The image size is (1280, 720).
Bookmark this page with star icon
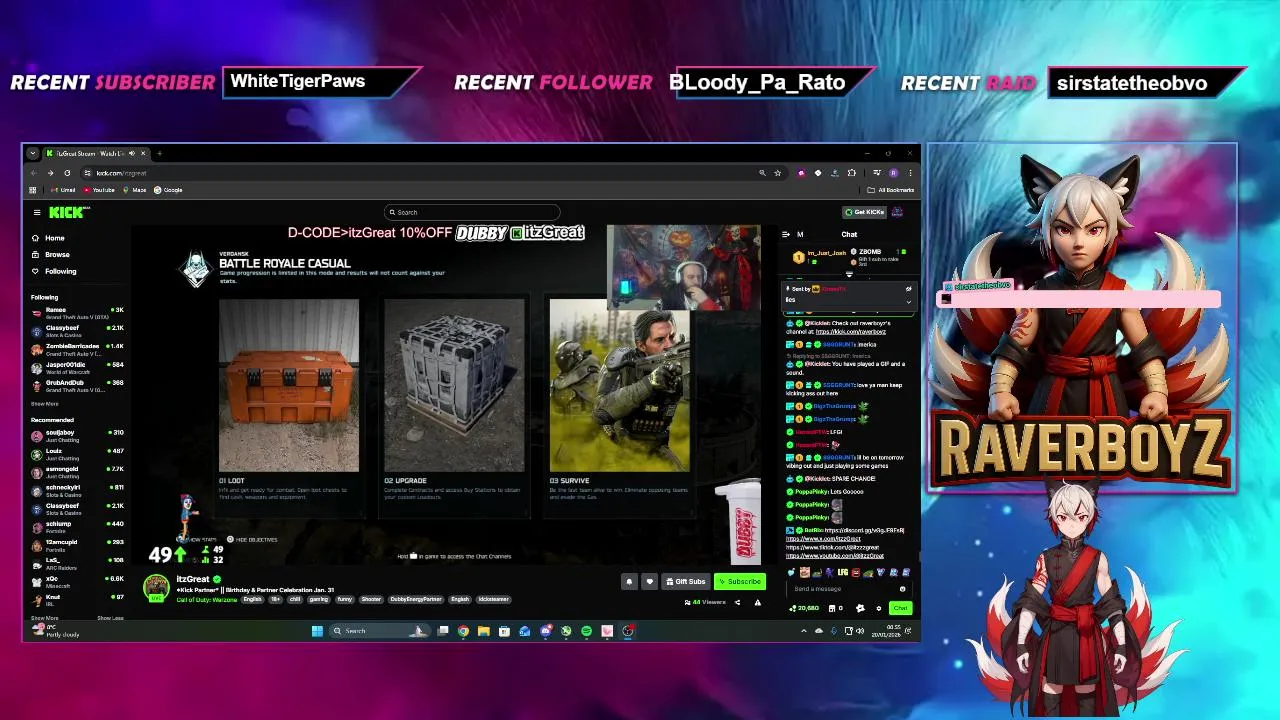point(777,173)
